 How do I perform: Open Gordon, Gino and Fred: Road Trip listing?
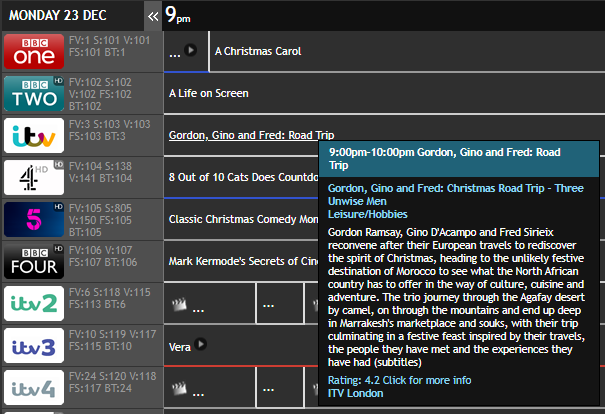tap(252, 135)
